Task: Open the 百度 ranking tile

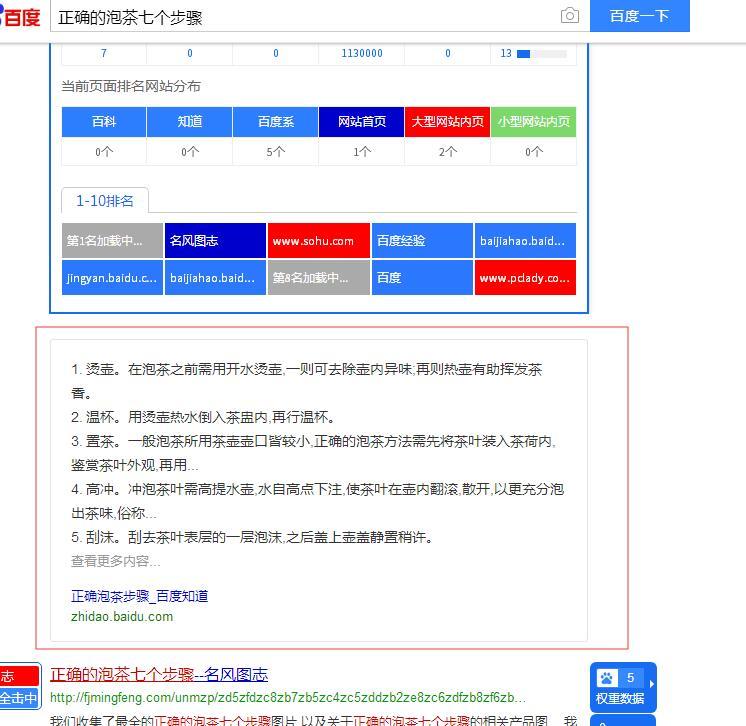Action: [422, 277]
